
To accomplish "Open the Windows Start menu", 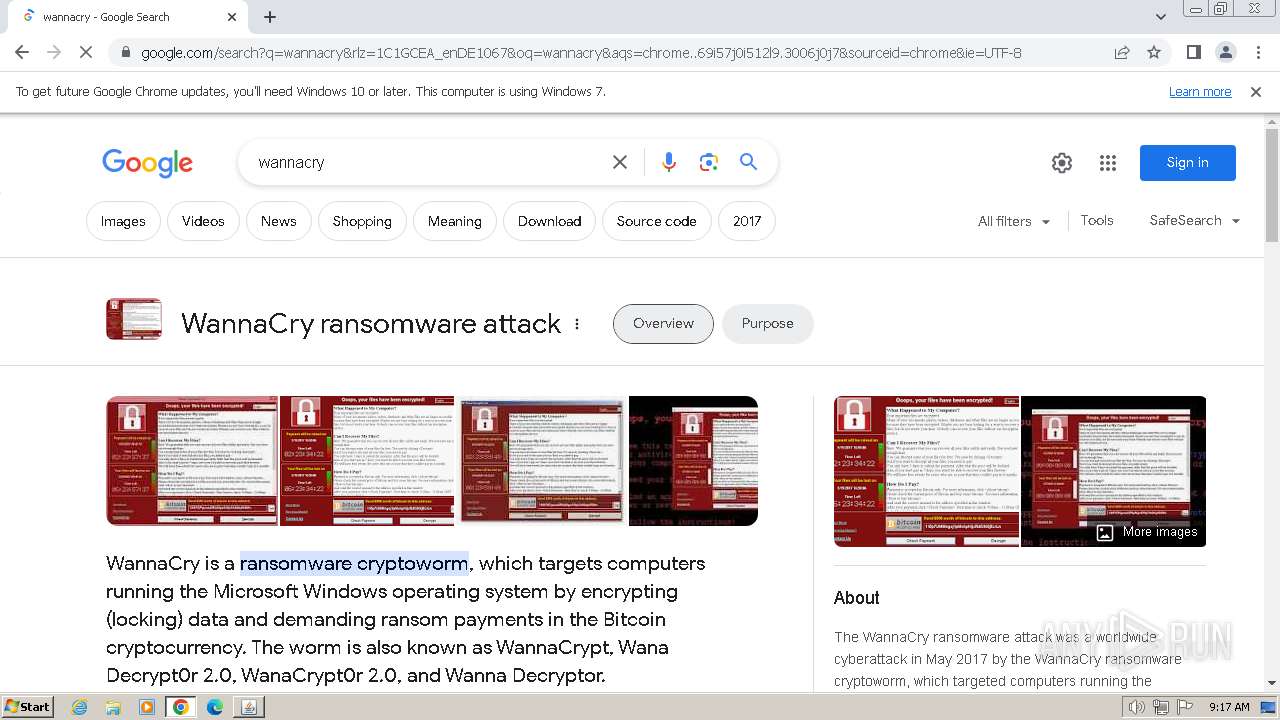I will (x=28, y=707).
